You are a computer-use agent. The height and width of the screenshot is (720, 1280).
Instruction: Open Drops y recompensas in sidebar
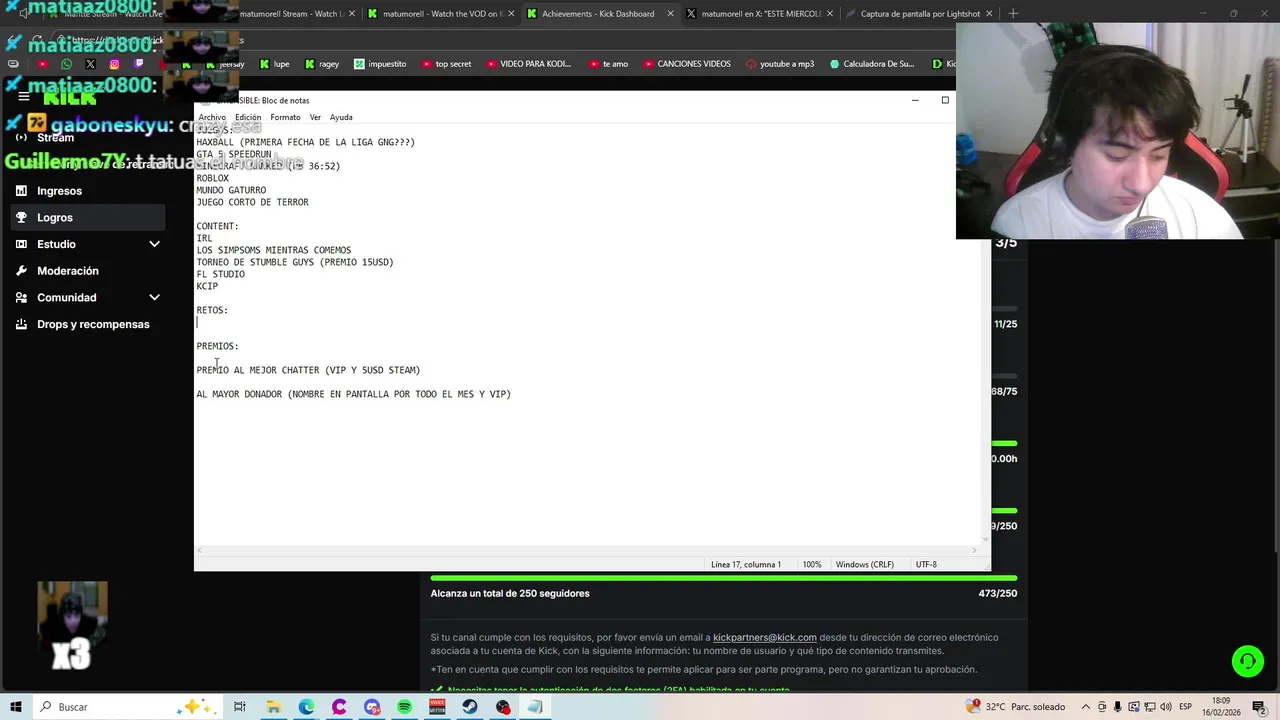[88, 324]
